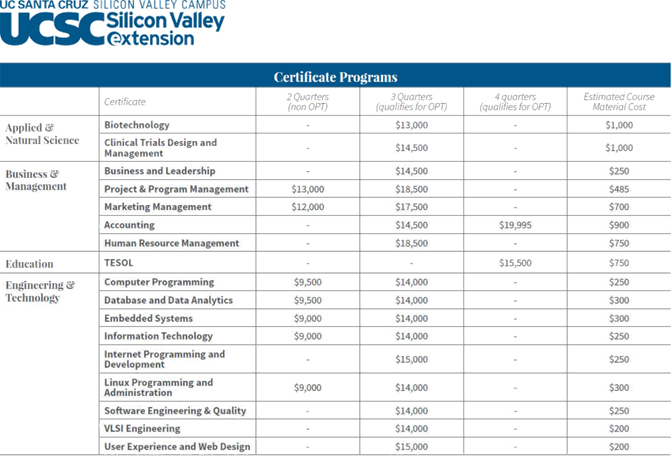Click Clinical Trials Design and Management
Screen dimensions: 671x459
point(160,148)
